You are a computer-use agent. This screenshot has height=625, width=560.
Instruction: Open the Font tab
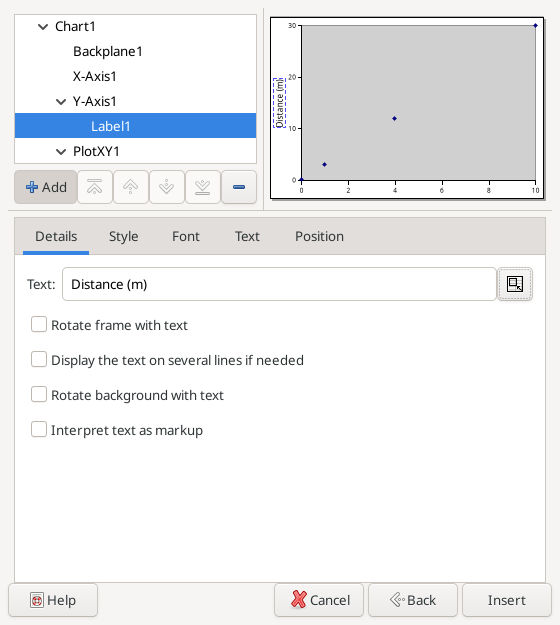pyautogui.click(x=186, y=236)
